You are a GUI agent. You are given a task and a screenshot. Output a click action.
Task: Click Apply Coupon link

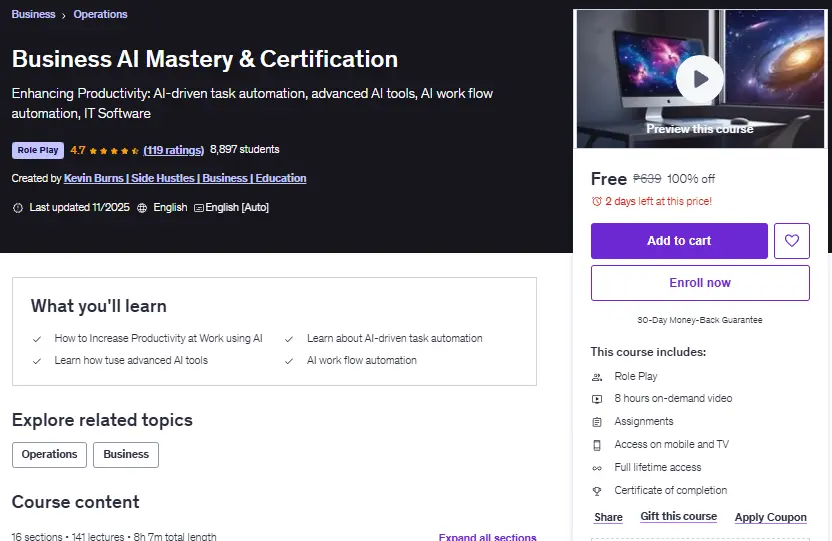(x=770, y=517)
